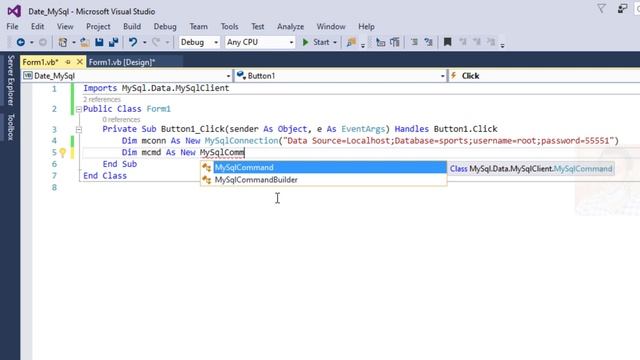This screenshot has width=640, height=360.
Task: Save Form1.vb with the Save icon
Action: 99,42
